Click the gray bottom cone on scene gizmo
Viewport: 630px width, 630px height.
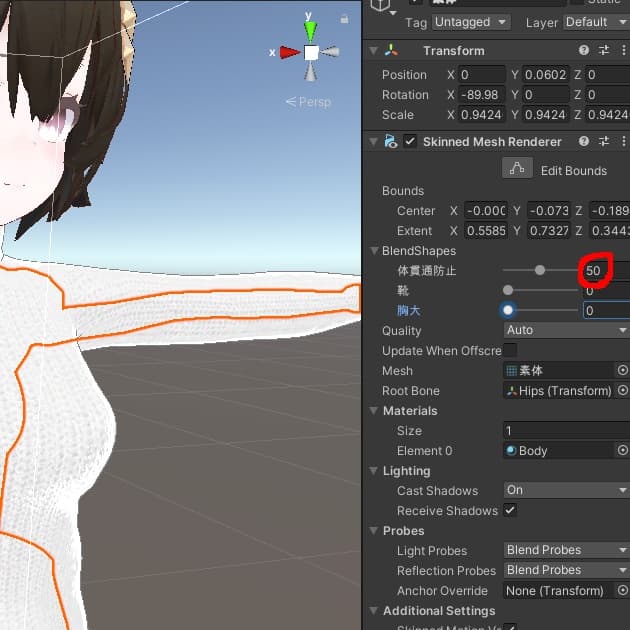(x=311, y=71)
